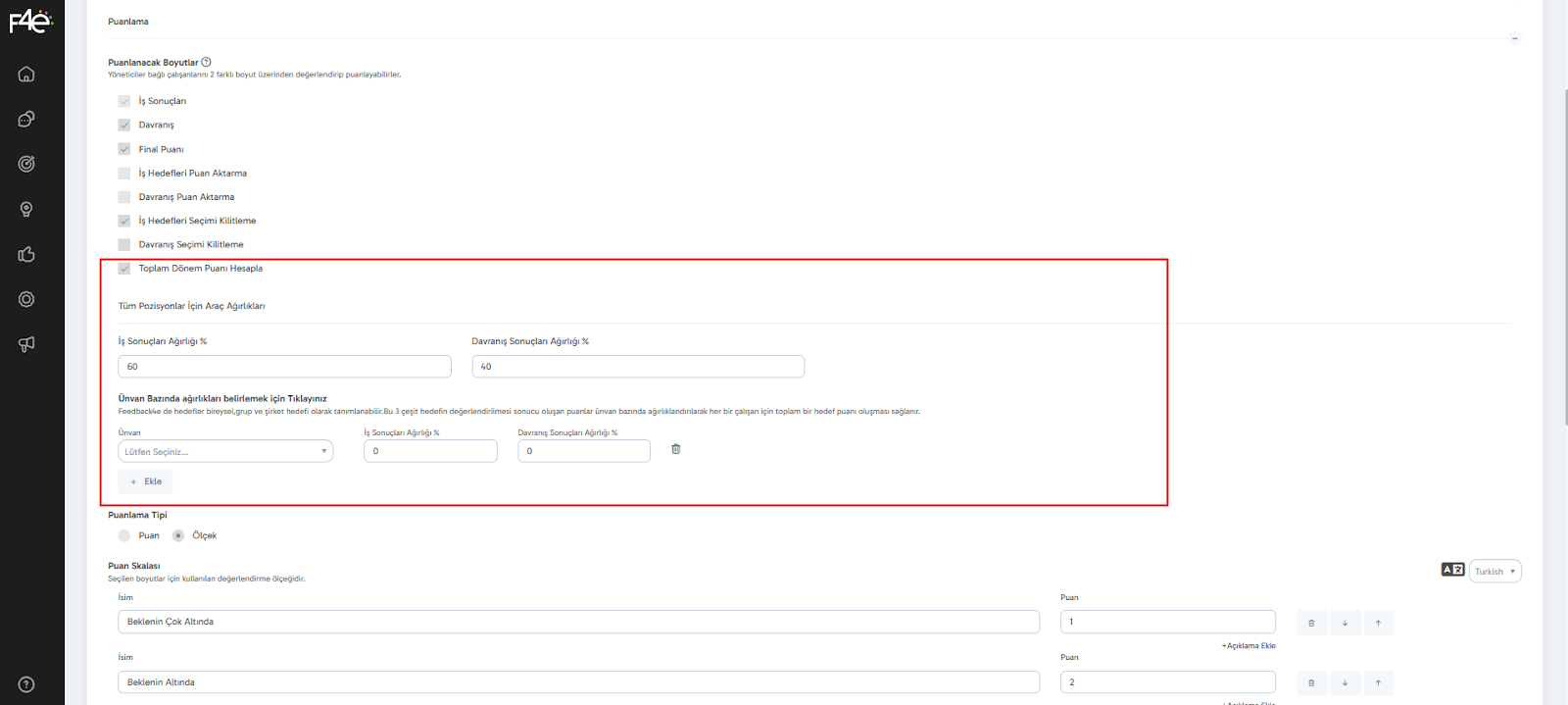Screen dimensions: 1568x705
Task: Enable İş Hedefleri Puan Aktarma checkbox
Action: (x=124, y=174)
